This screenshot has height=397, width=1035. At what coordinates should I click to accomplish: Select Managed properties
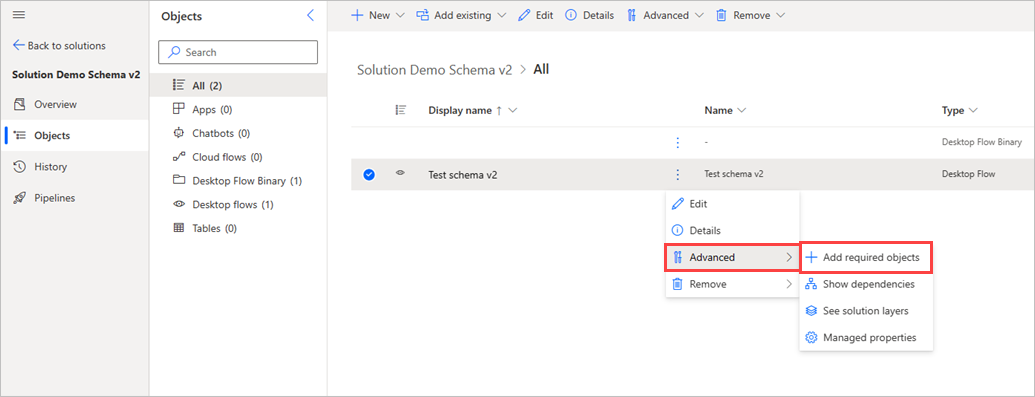tap(865, 338)
